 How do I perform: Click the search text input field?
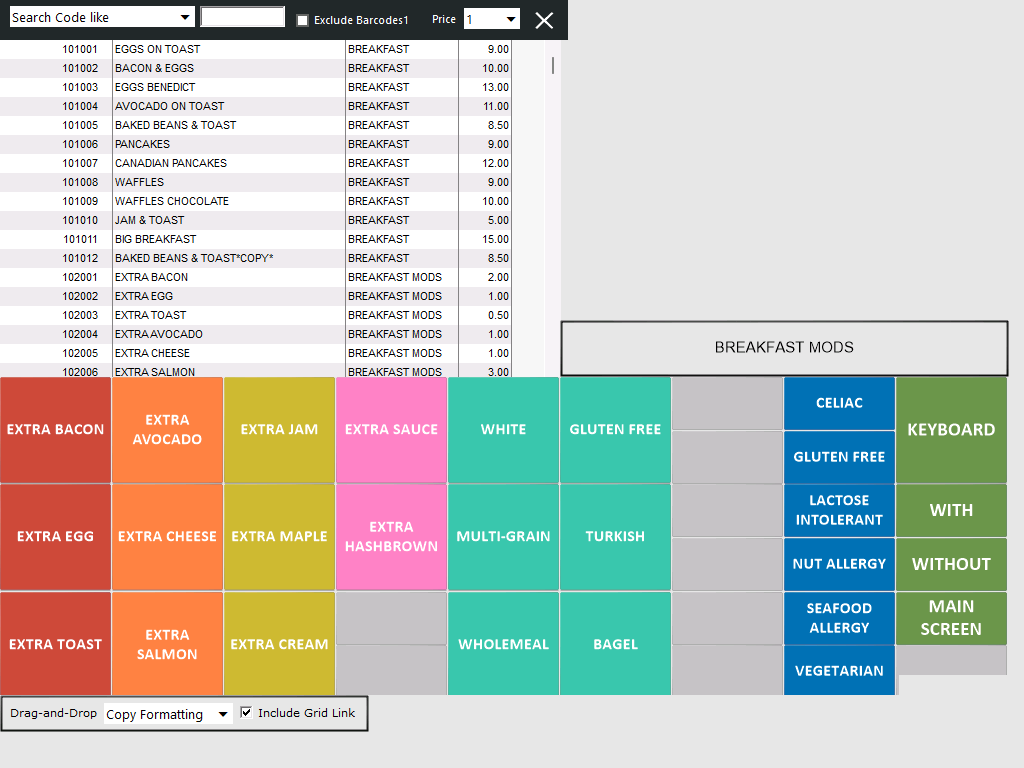pos(242,17)
